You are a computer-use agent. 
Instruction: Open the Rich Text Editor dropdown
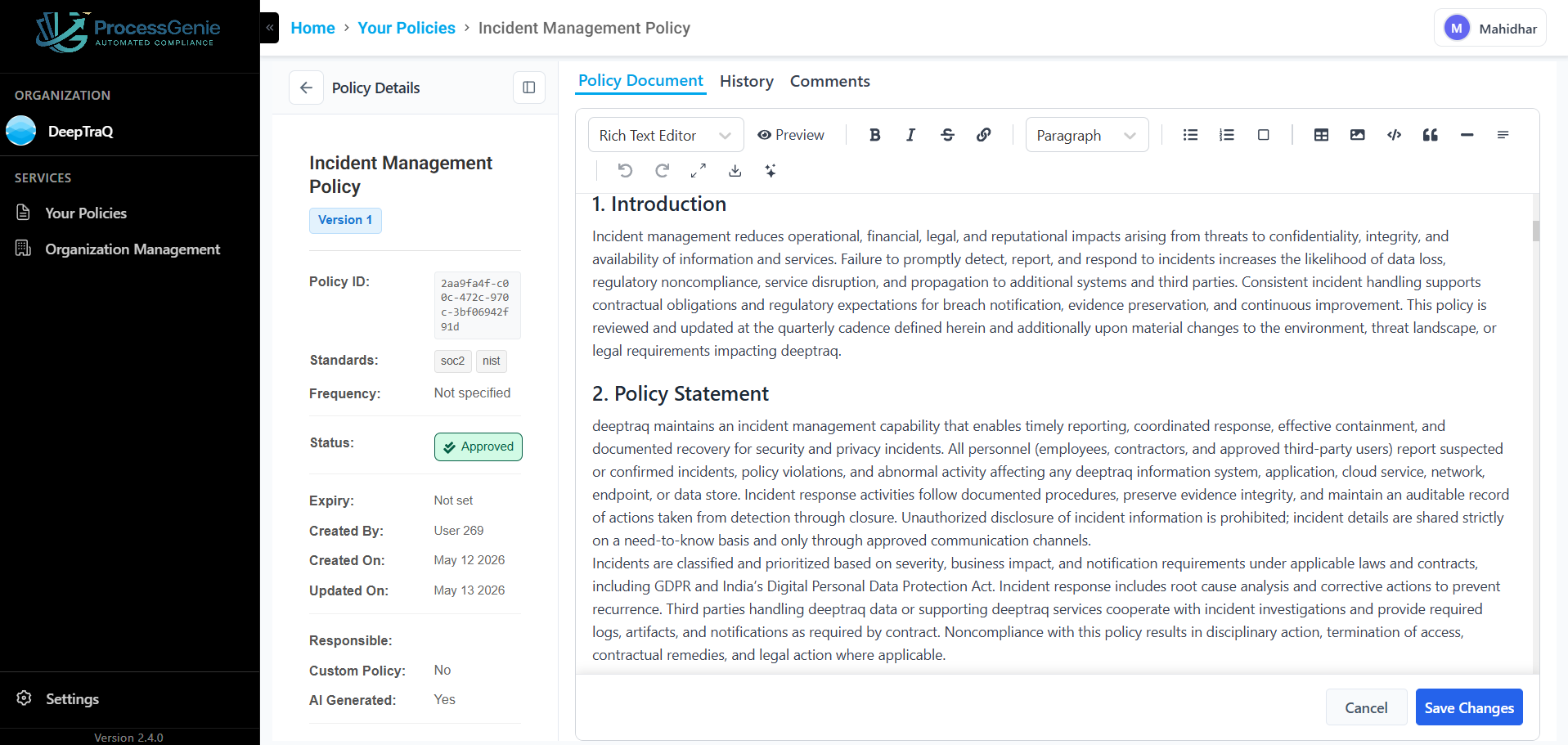click(666, 135)
